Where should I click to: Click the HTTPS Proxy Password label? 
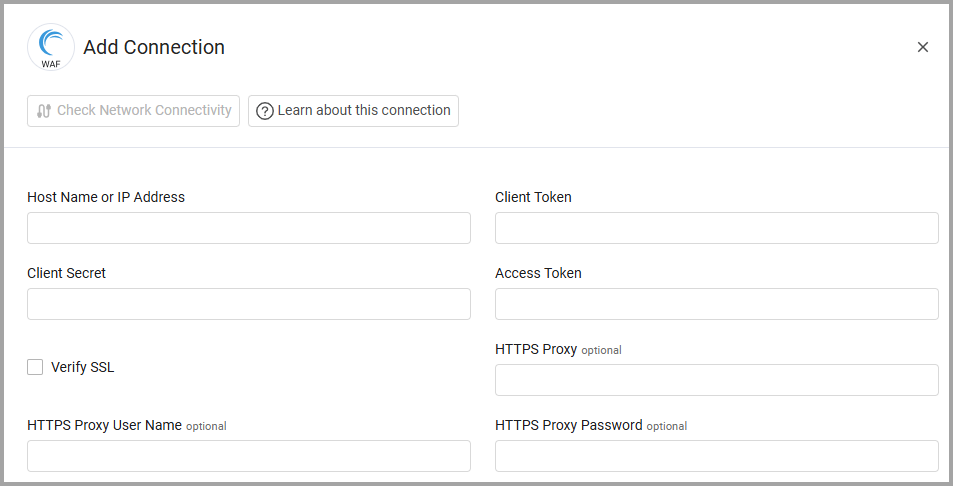tap(568, 425)
